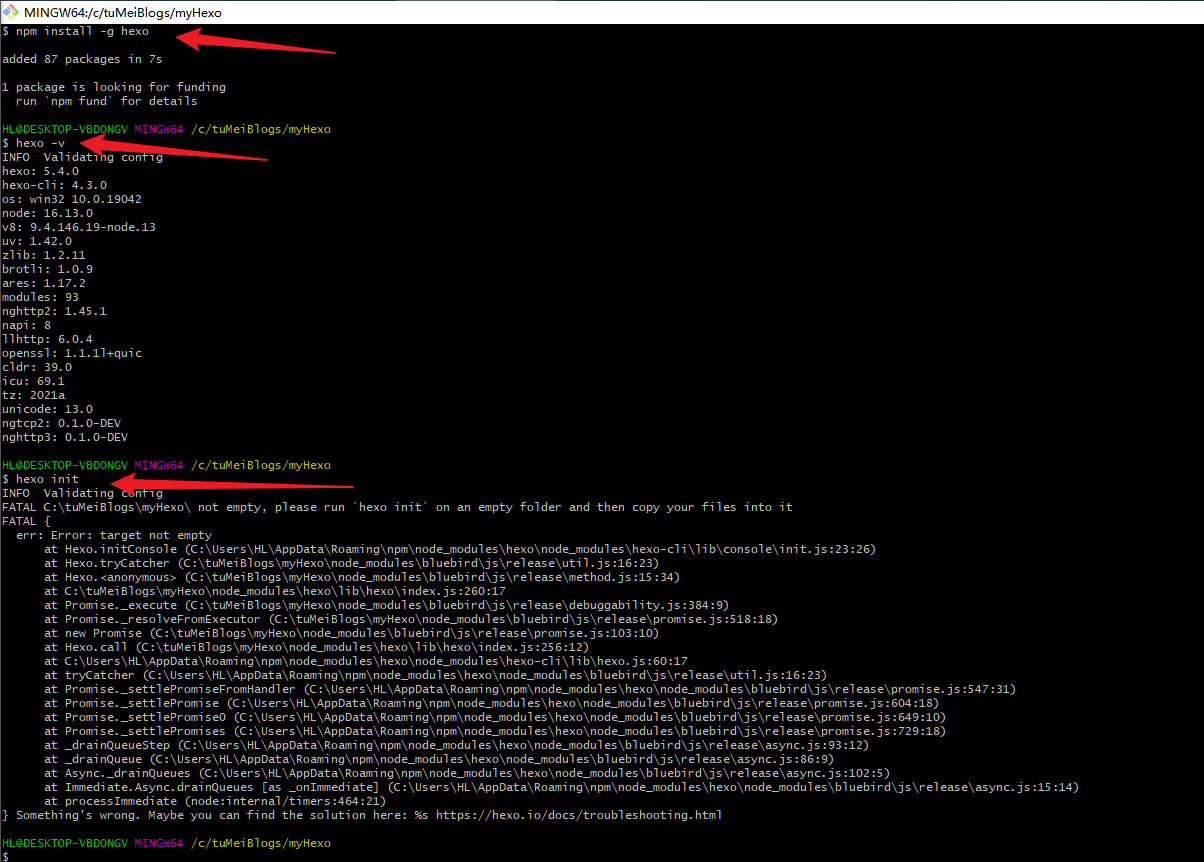
Task: Click the line 'napi: 8'
Action: (26, 325)
